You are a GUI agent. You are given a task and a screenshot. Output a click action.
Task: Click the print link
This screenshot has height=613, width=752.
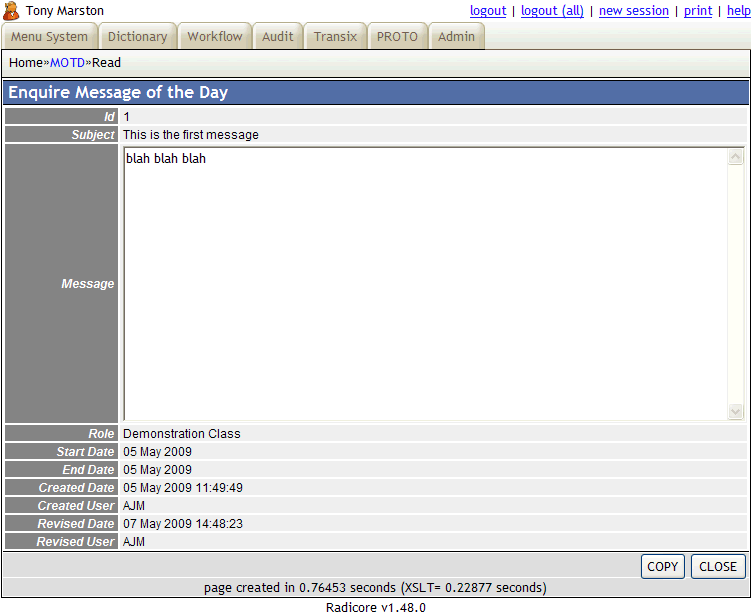point(698,11)
